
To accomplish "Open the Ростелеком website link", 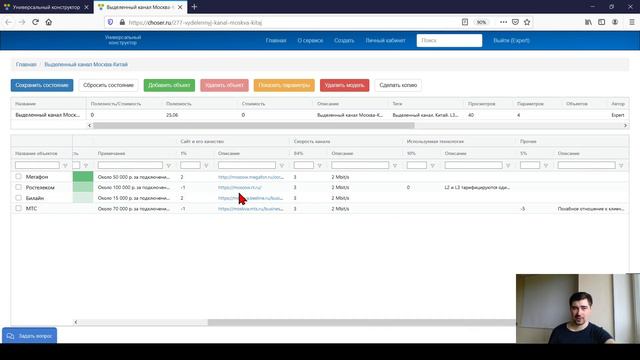I will [x=240, y=187].
